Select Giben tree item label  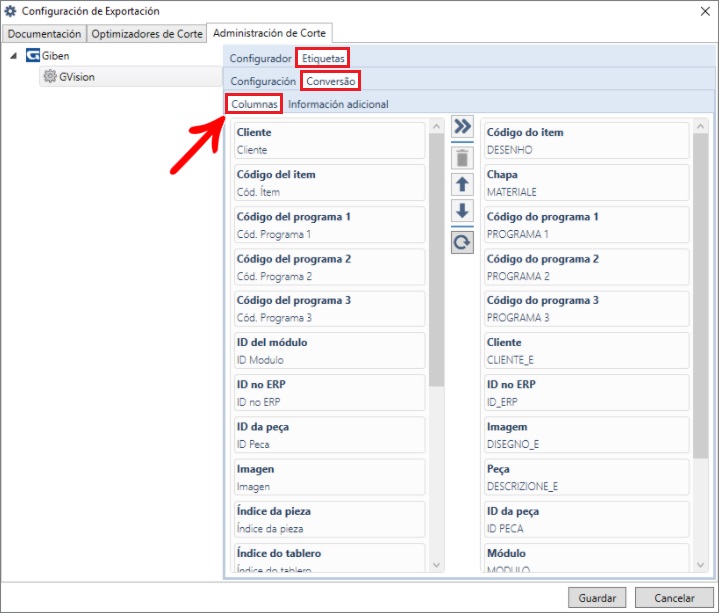click(55, 56)
